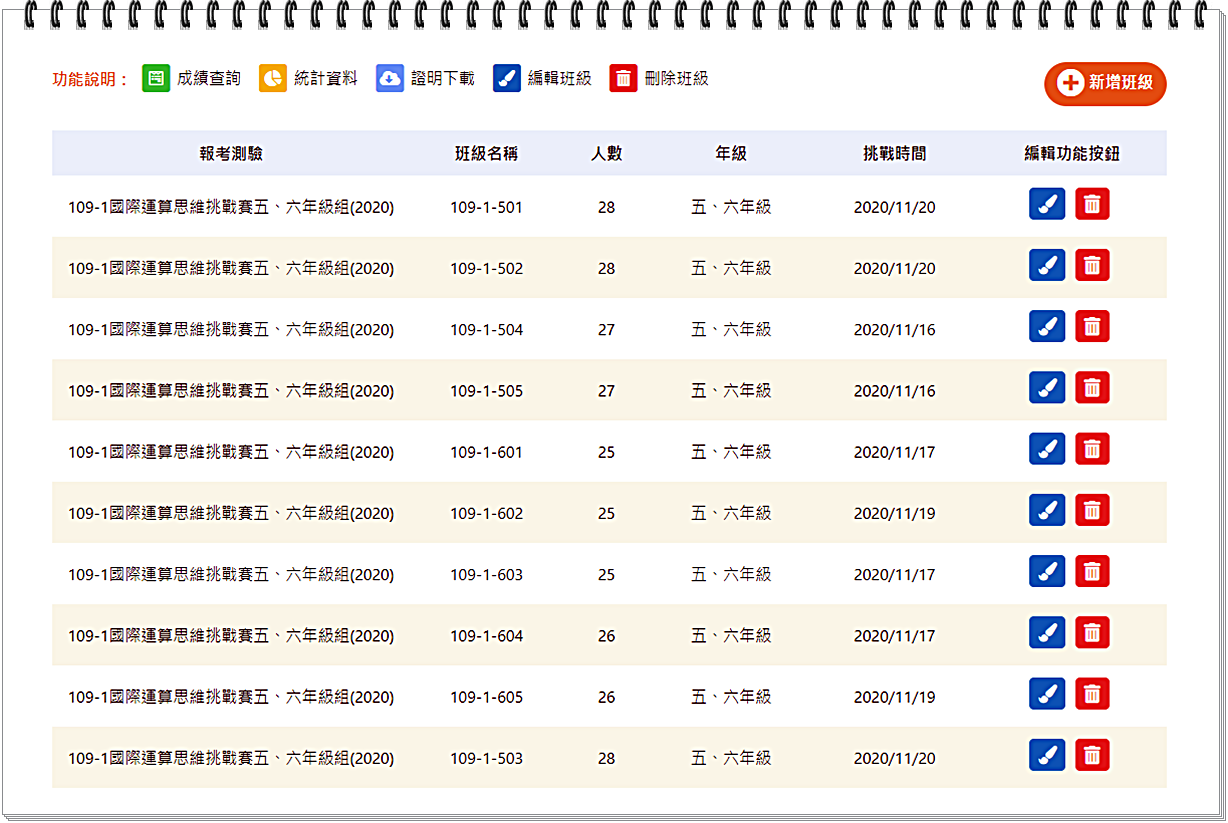Edit class 109-1-504

[x=1047, y=326]
